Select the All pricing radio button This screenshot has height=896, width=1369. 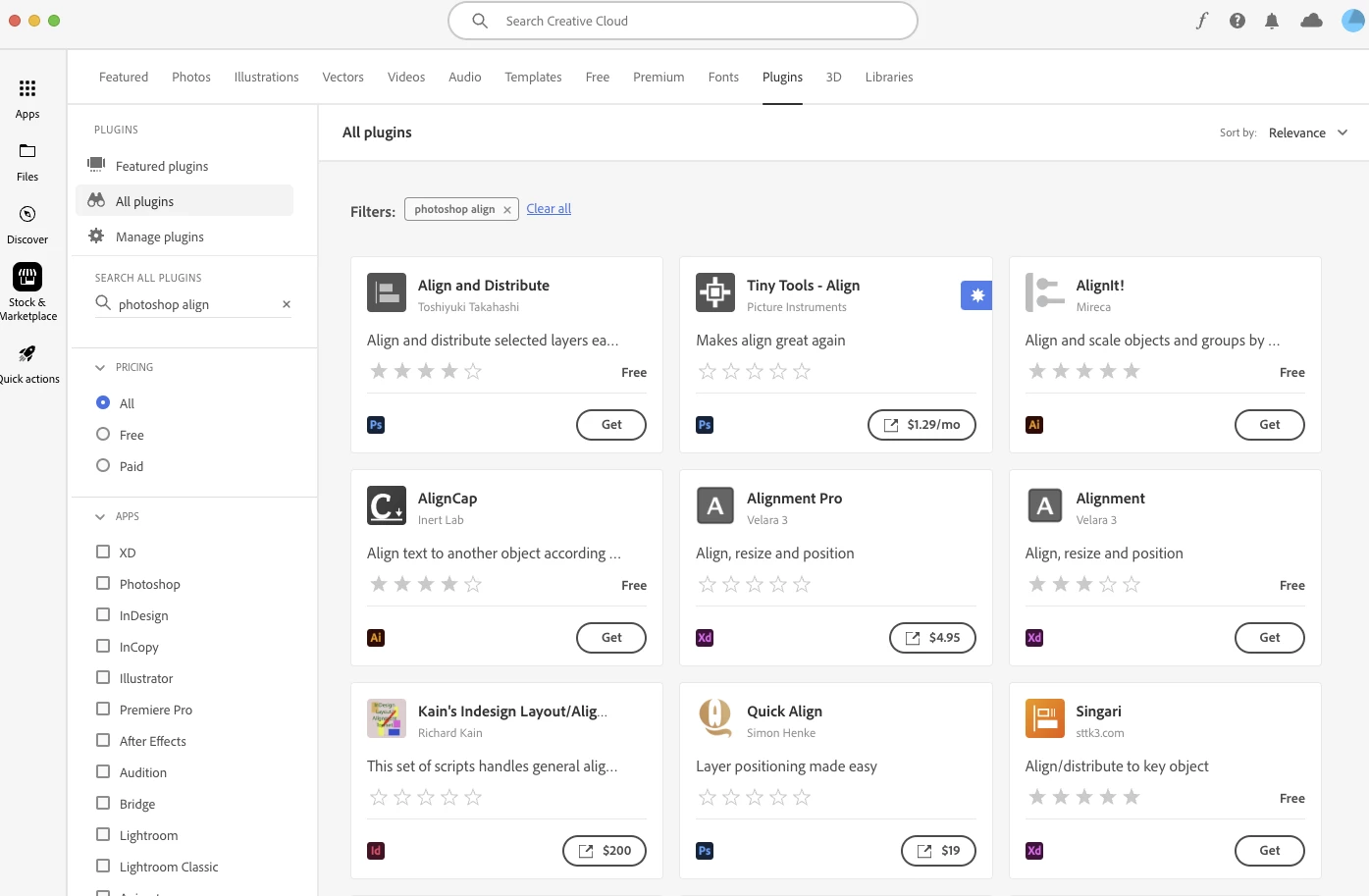click(103, 402)
